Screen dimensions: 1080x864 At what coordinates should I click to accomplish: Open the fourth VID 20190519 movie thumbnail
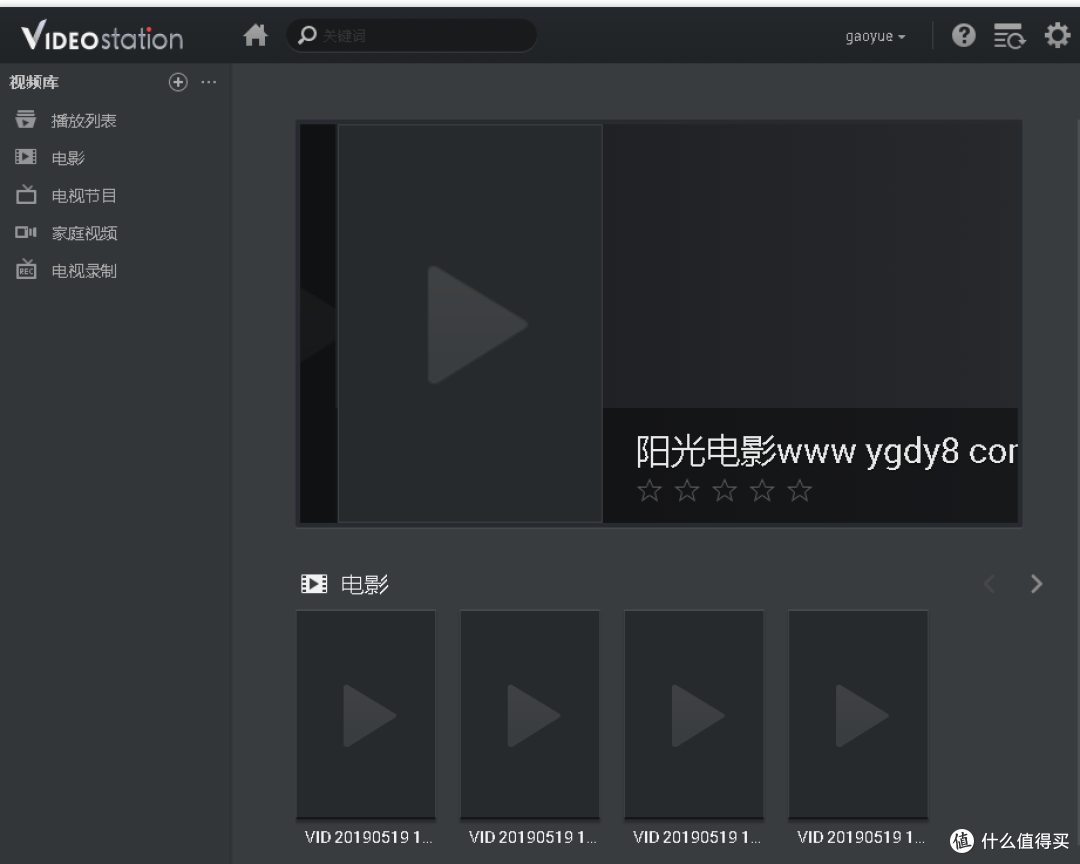[858, 714]
